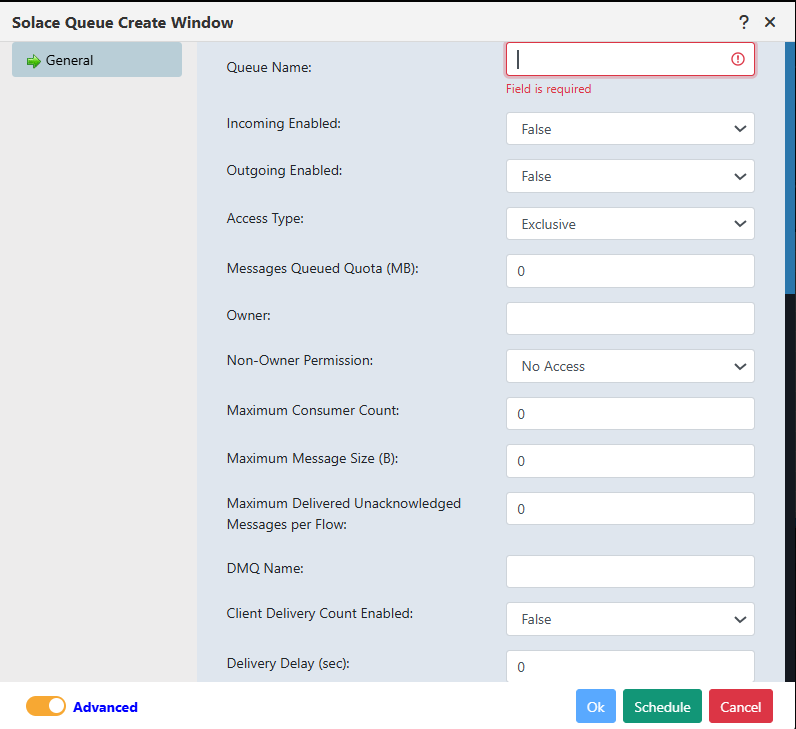The height and width of the screenshot is (729, 796).
Task: Toggle the Advanced switch off
Action: [46, 706]
